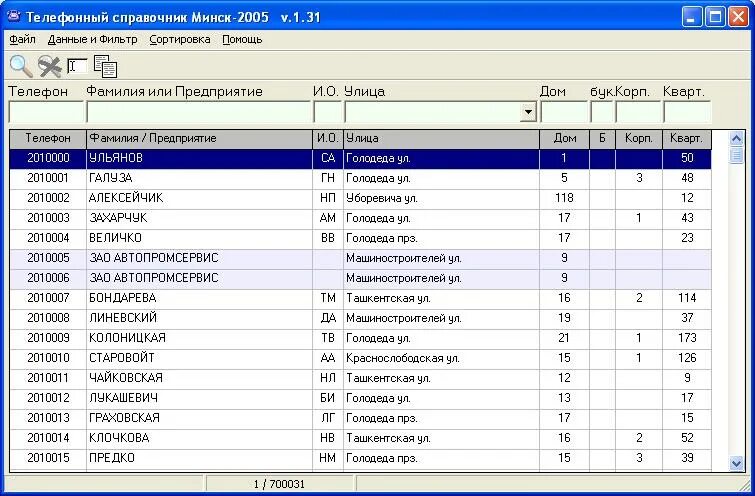755x496 pixels.
Task: Open the Данные и Фильтр menu
Action: 92,39
